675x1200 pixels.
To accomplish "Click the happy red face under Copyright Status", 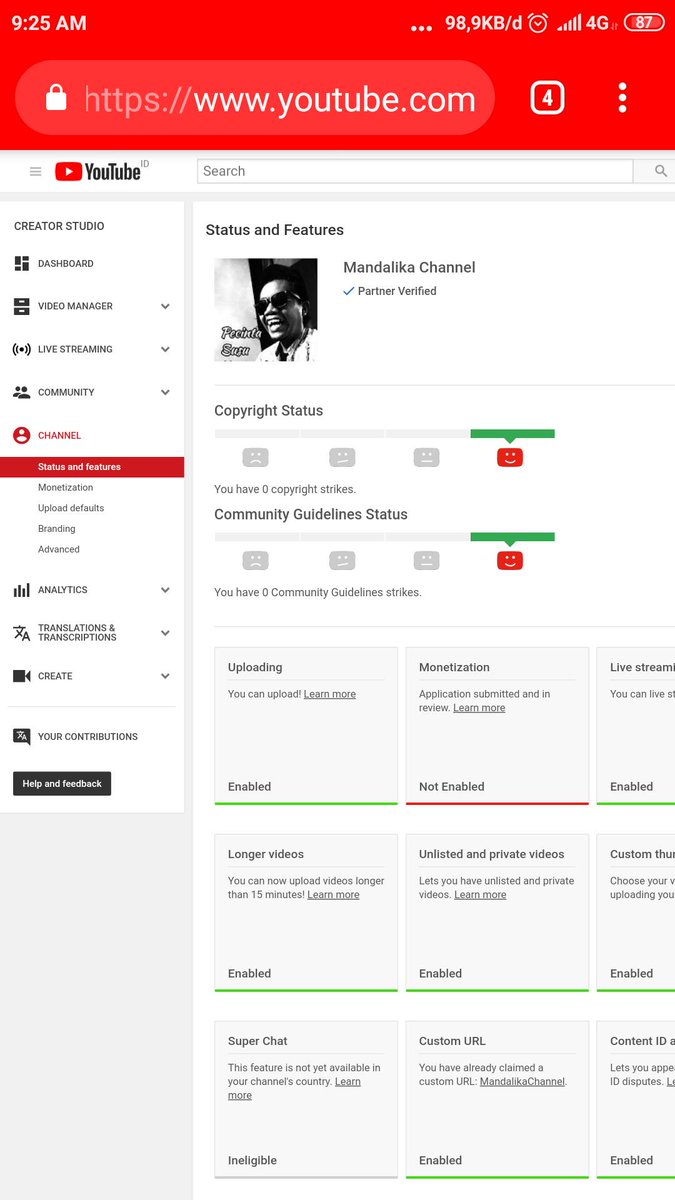I will pyautogui.click(x=510, y=457).
